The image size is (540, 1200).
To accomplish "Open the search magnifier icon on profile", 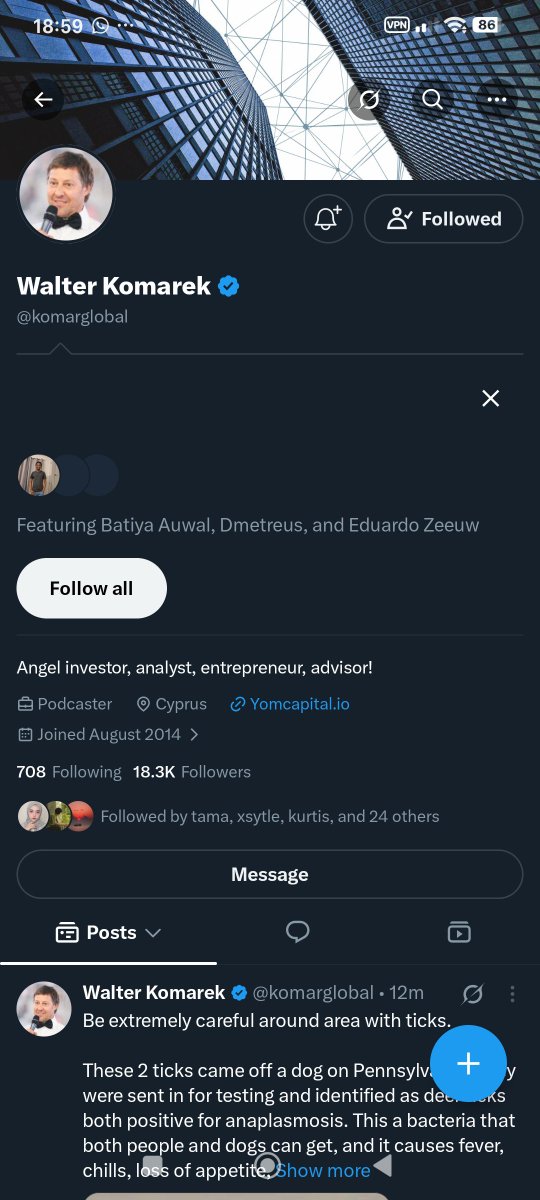I will tap(432, 99).
